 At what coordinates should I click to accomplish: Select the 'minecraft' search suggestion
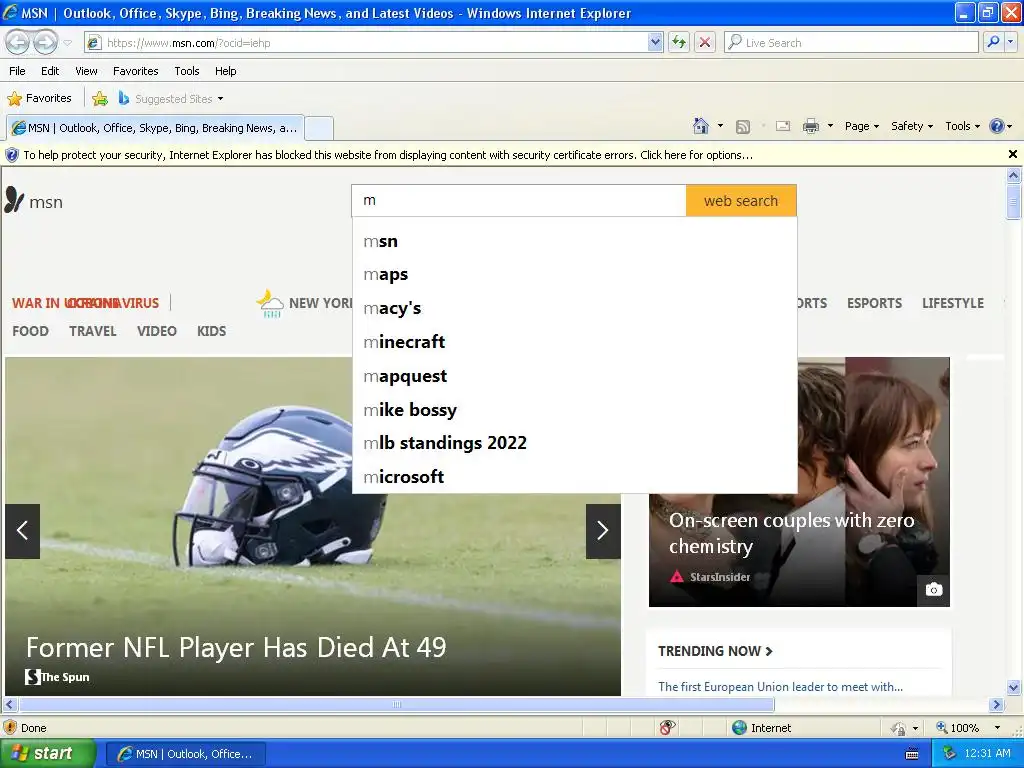pyautogui.click(x=575, y=342)
